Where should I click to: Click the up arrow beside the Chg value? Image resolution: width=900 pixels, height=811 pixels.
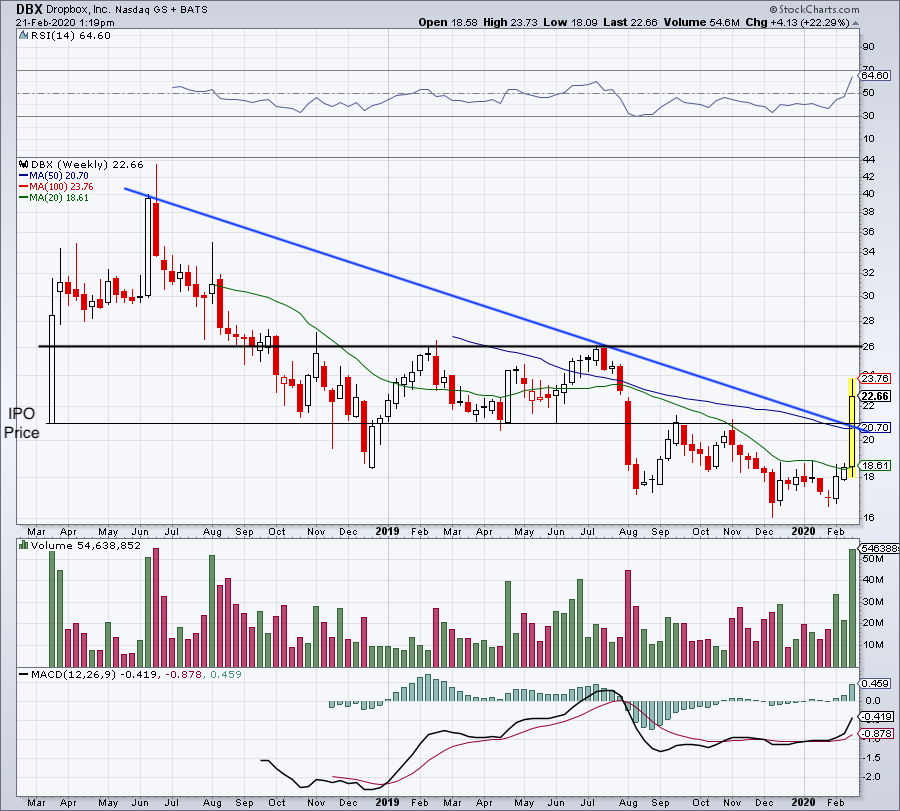[856, 23]
